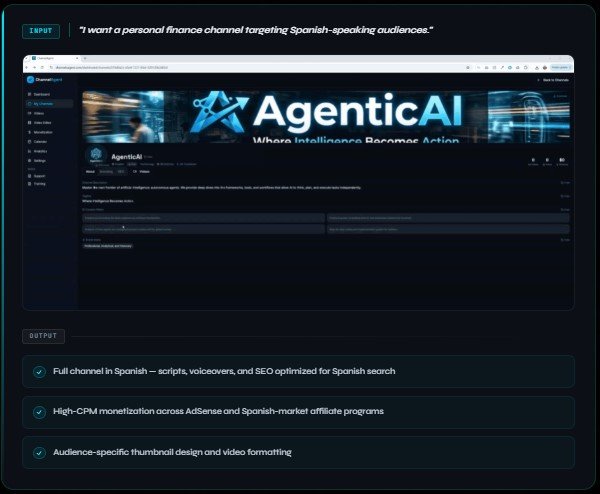The width and height of the screenshot is (600, 494).
Task: Open the browser profile avatar
Action: 545,67
